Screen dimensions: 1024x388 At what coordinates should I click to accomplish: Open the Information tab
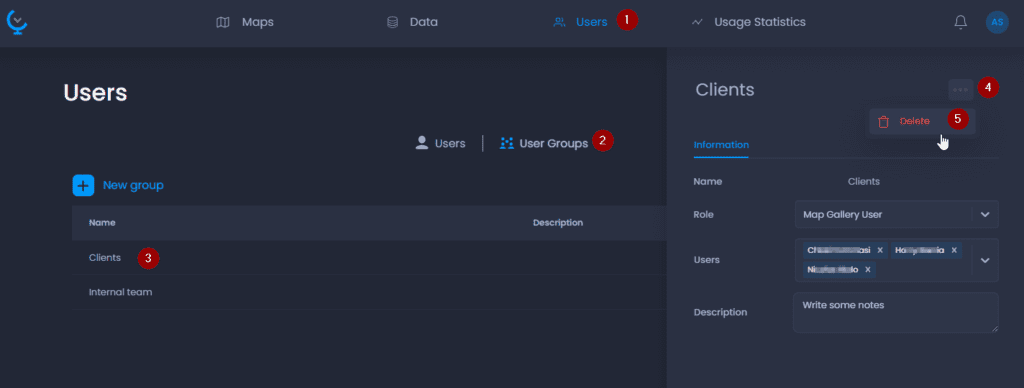[x=721, y=144]
